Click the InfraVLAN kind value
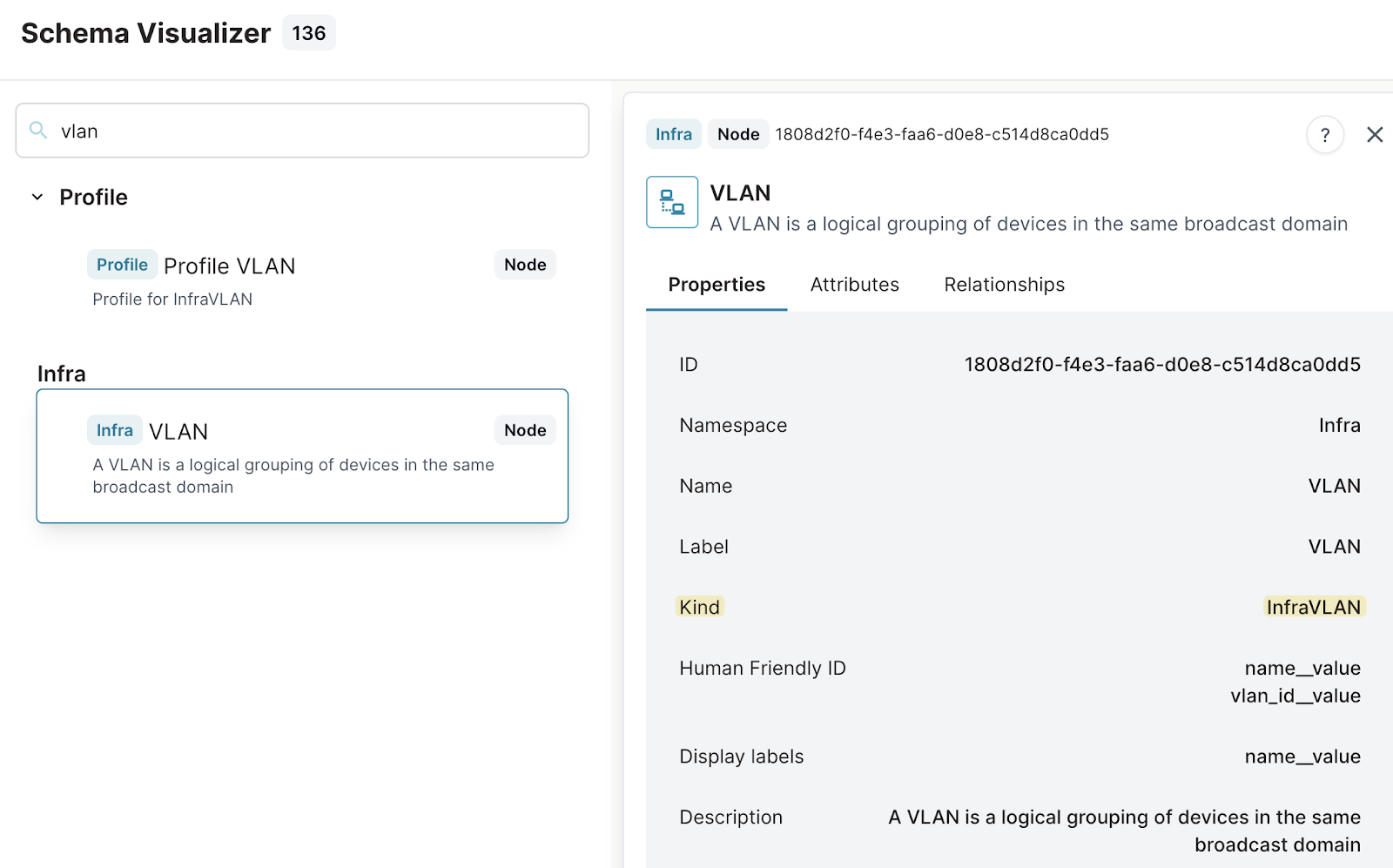 1314,607
